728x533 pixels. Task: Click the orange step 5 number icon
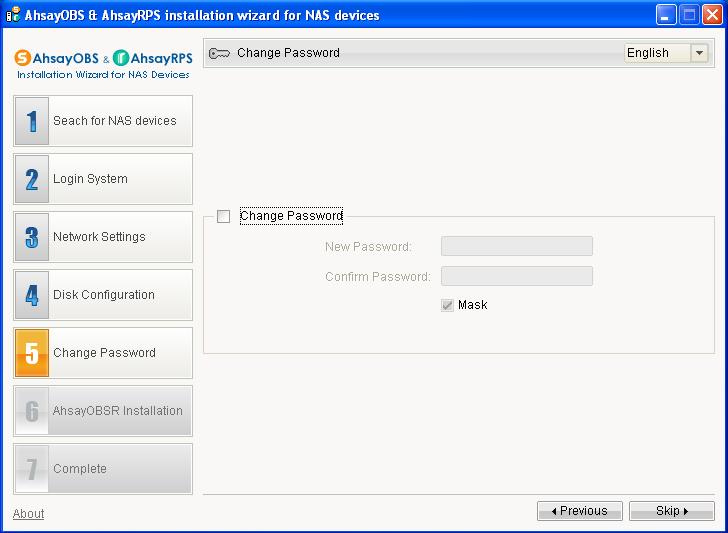[x=32, y=353]
